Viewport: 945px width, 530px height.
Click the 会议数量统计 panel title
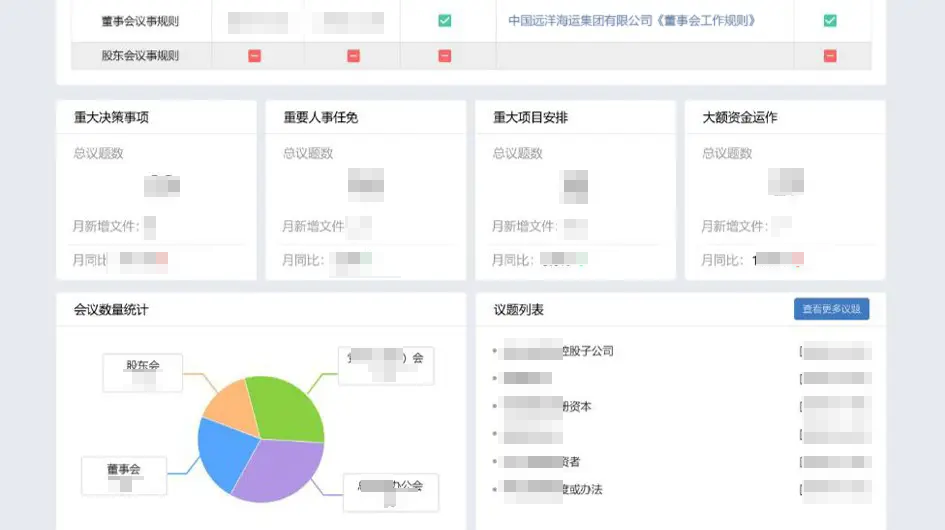click(x=111, y=310)
